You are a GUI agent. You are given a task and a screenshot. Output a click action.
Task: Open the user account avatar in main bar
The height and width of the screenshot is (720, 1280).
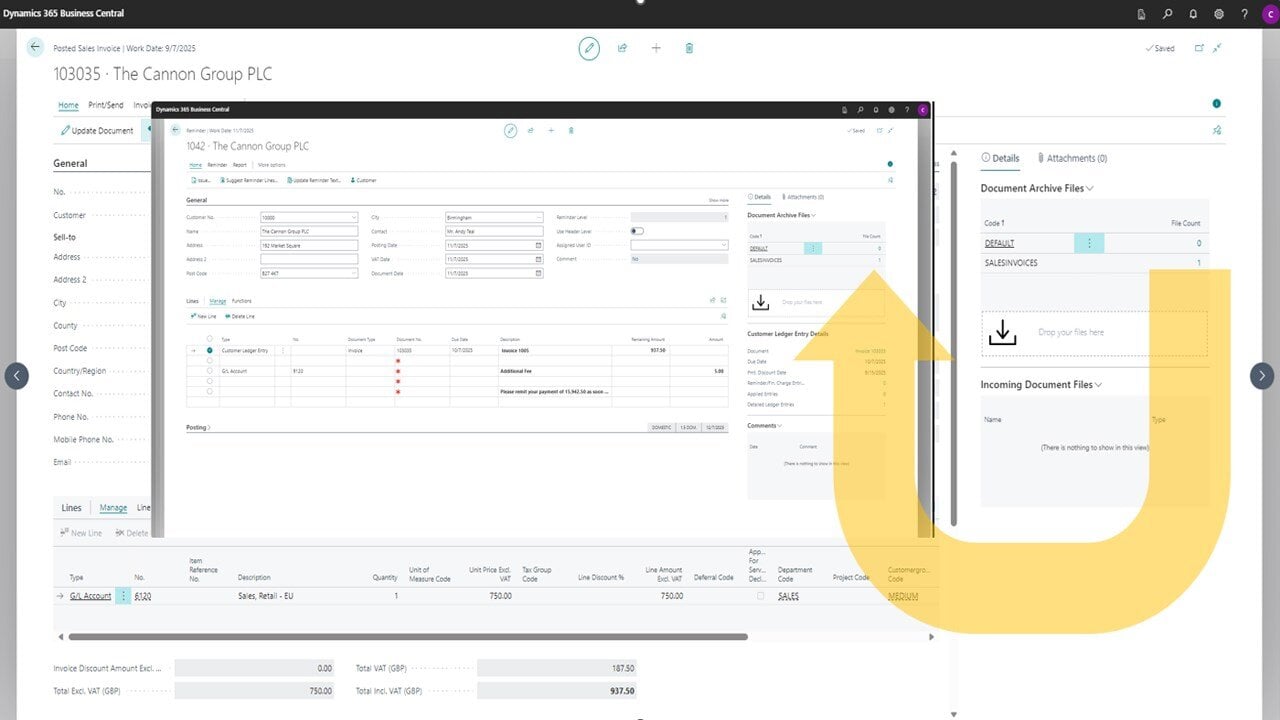1270,14
